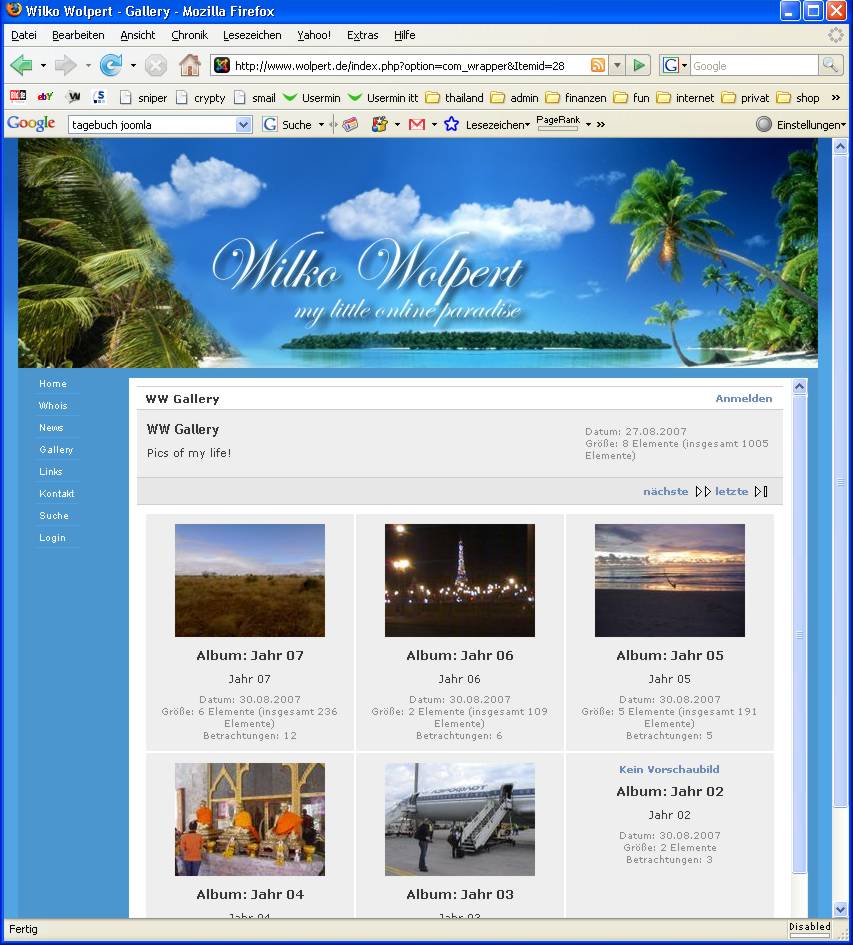Open the search engine selector dropdown
Screen dimensions: 853x945
coord(684,65)
